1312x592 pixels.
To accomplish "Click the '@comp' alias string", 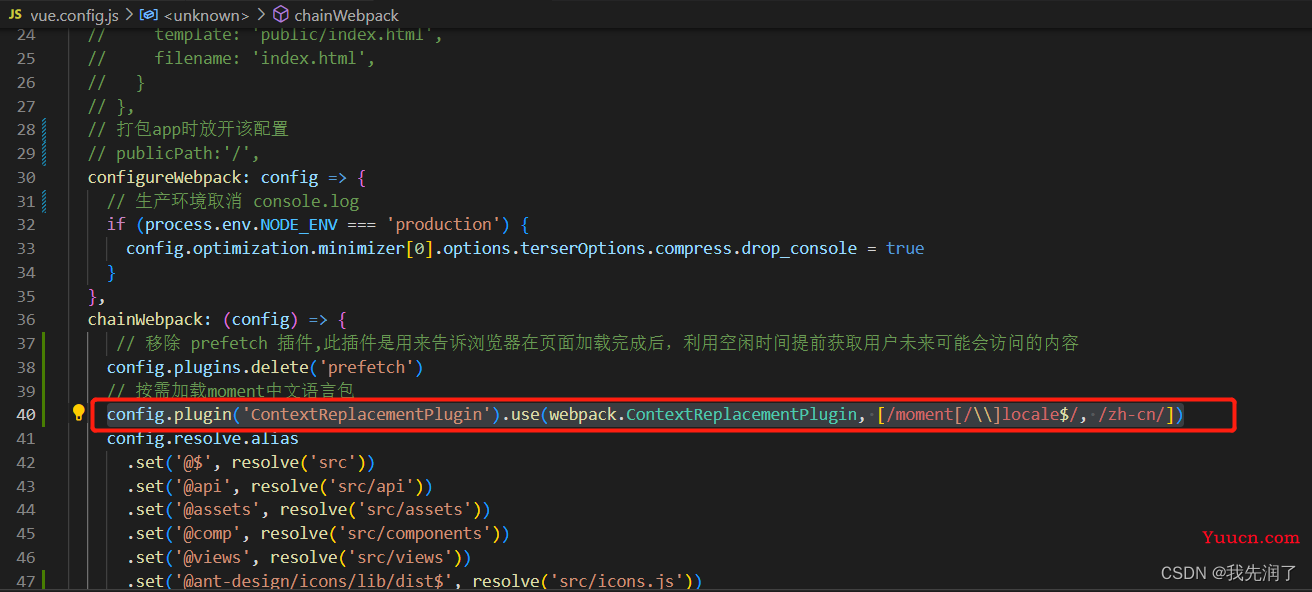I will [208, 533].
